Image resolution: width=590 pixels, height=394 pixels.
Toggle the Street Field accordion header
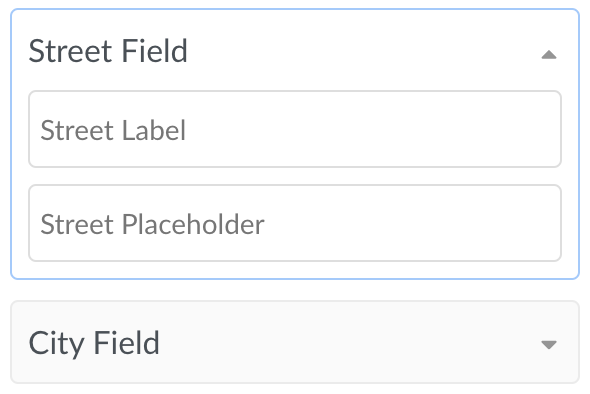point(295,51)
